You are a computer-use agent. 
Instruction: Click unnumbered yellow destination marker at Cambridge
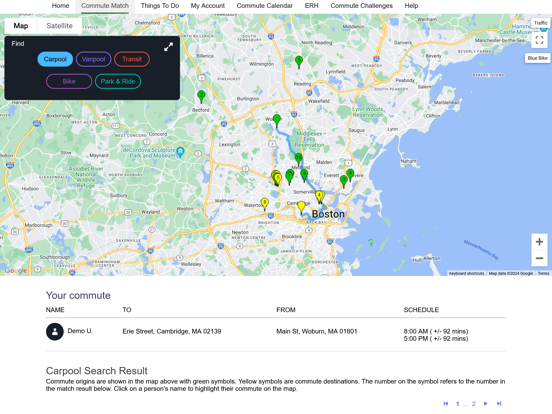pyautogui.click(x=301, y=207)
